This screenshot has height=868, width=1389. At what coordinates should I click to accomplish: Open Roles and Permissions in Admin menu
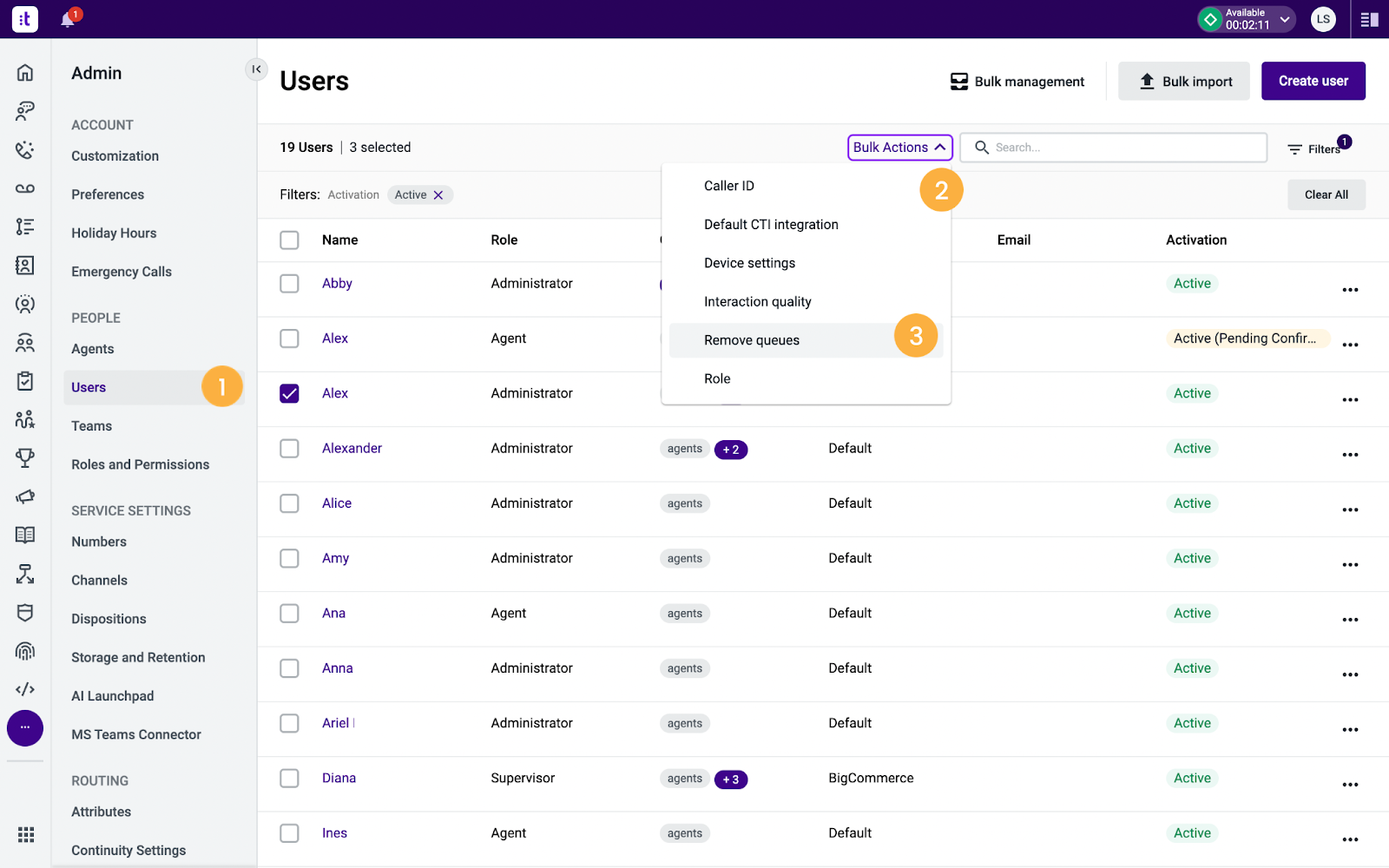coord(140,464)
